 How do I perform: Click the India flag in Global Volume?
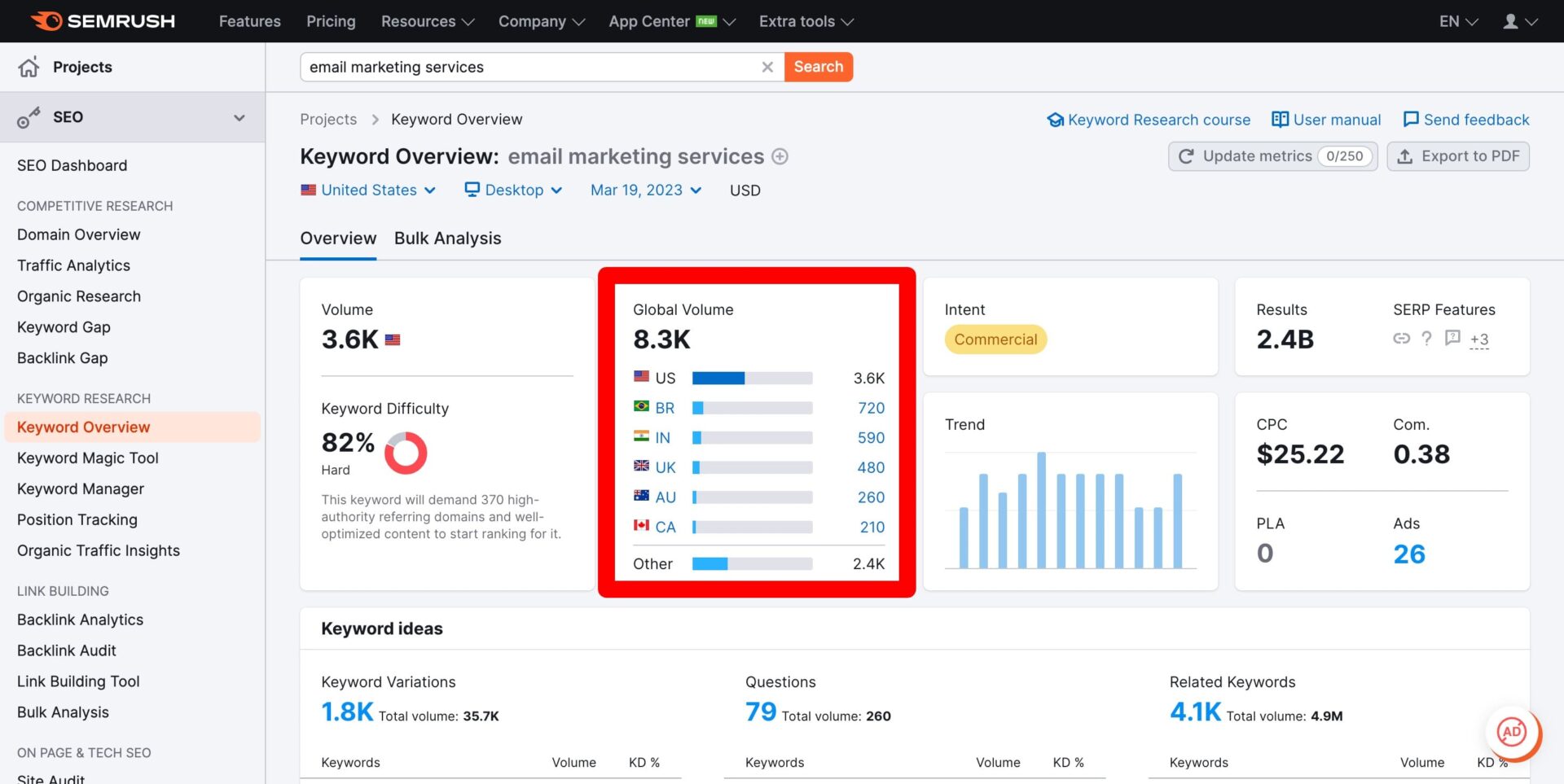click(641, 436)
